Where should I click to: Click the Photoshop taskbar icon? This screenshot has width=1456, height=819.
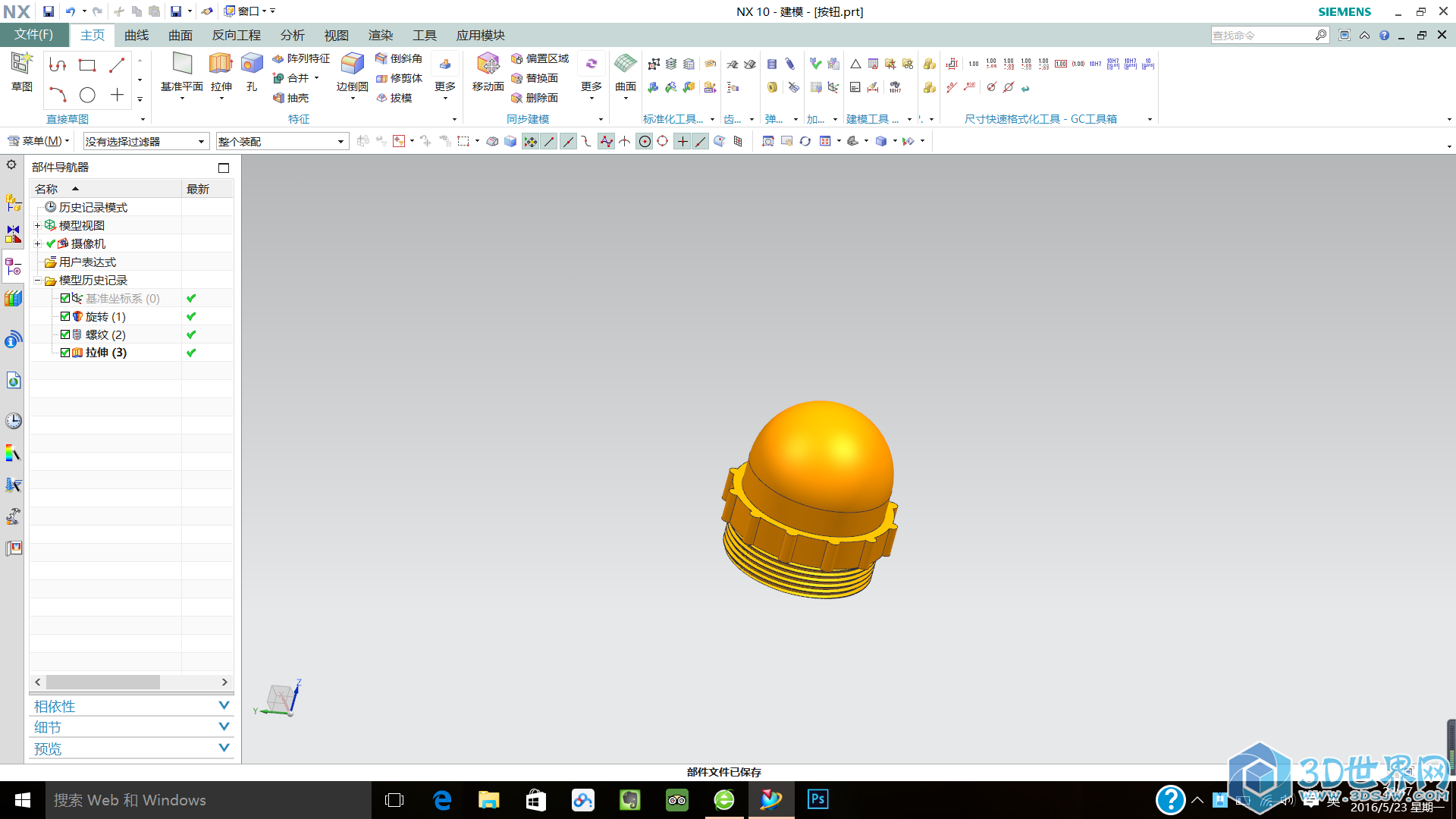click(x=817, y=800)
